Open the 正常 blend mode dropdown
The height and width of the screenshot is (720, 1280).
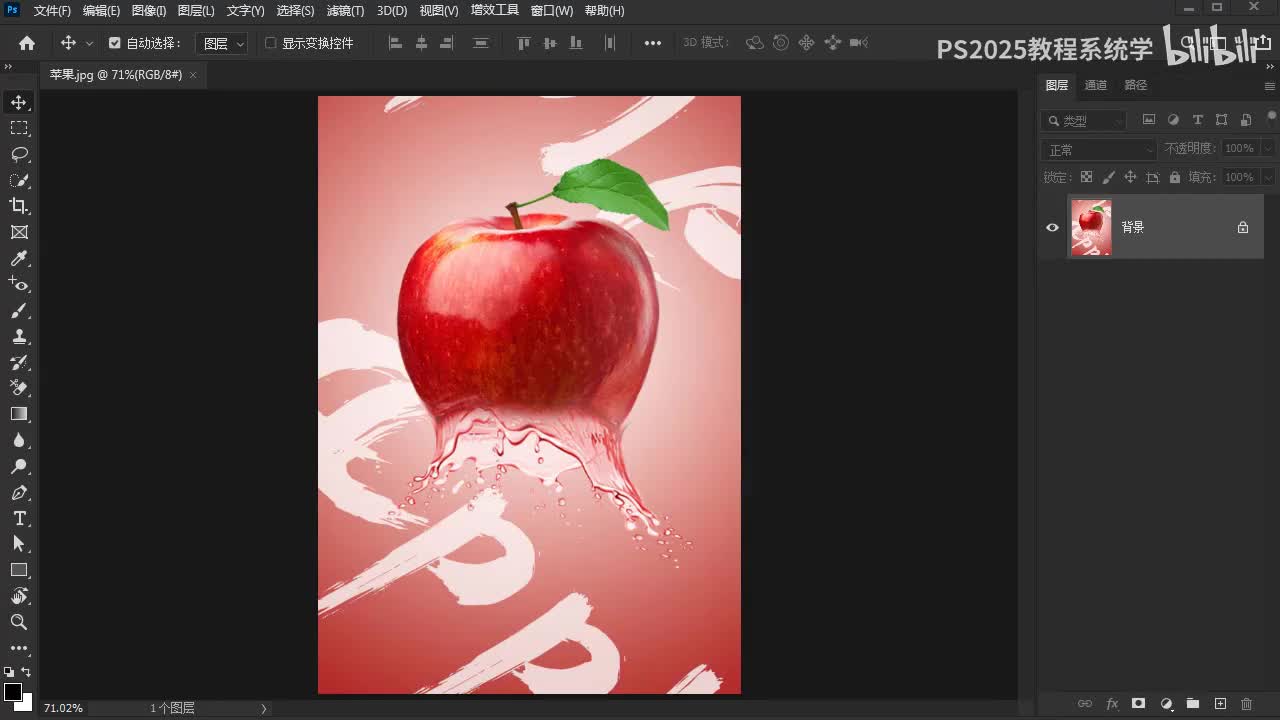click(x=1098, y=149)
